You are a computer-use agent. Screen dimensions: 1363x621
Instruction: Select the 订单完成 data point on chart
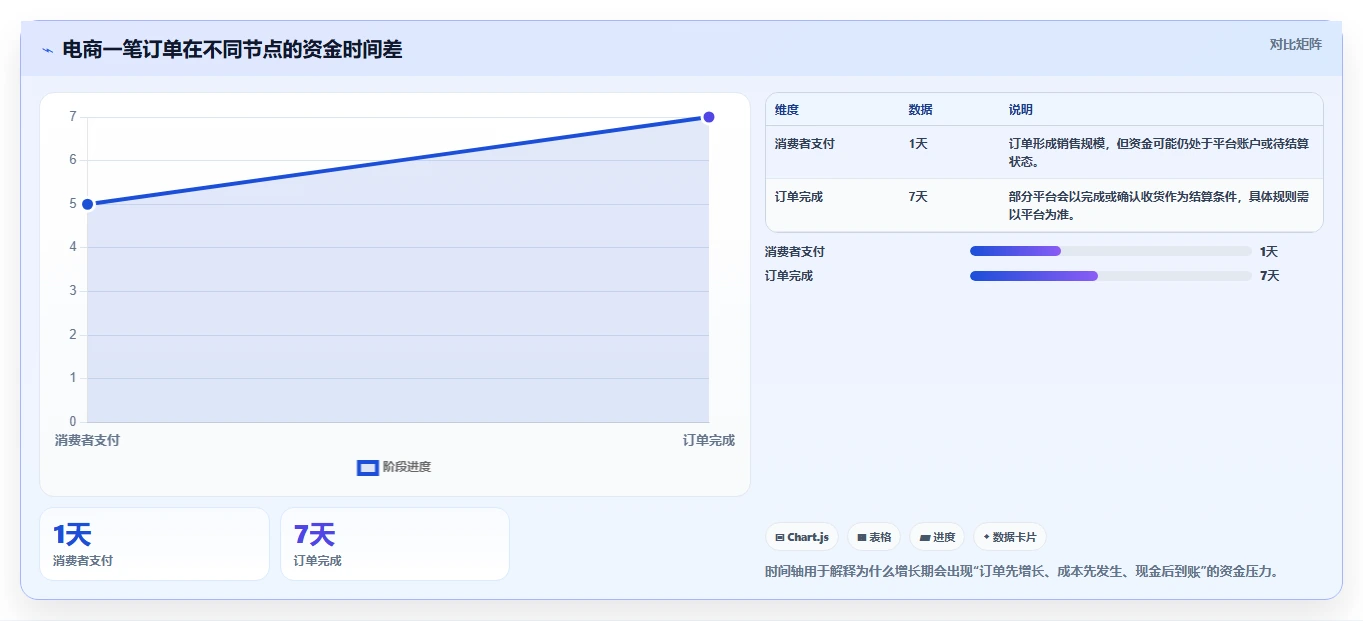pos(709,117)
